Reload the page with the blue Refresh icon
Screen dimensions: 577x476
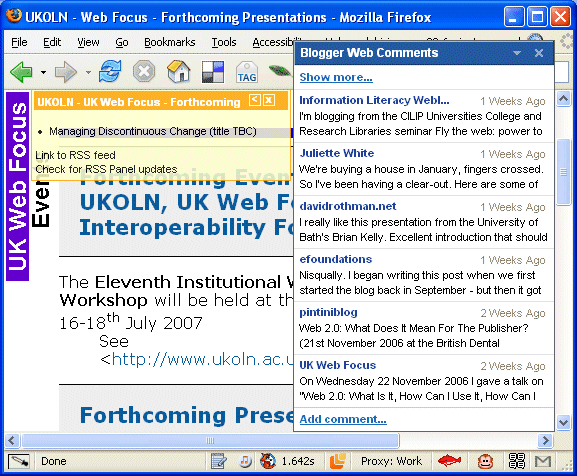110,71
